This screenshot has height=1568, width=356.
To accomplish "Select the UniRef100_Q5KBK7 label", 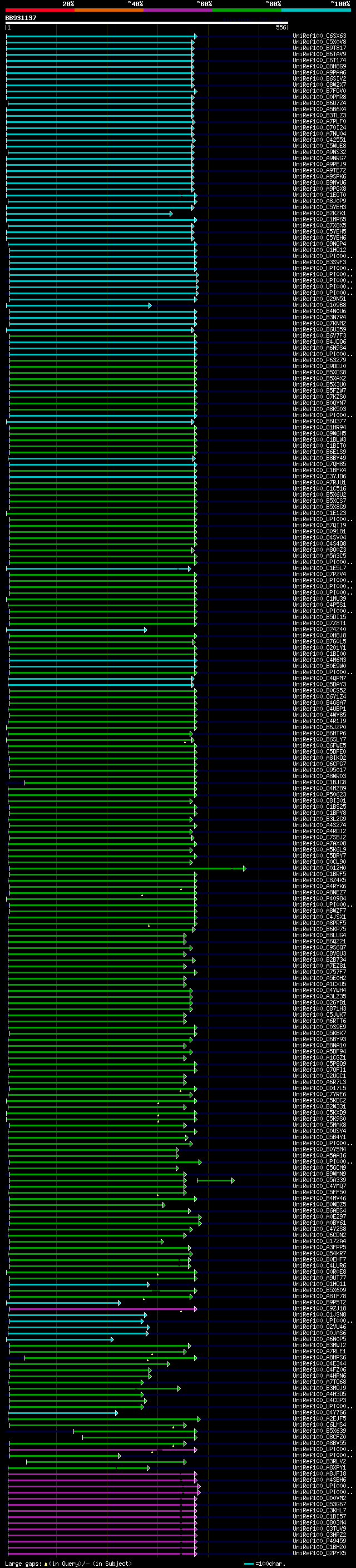I will coord(319,1032).
